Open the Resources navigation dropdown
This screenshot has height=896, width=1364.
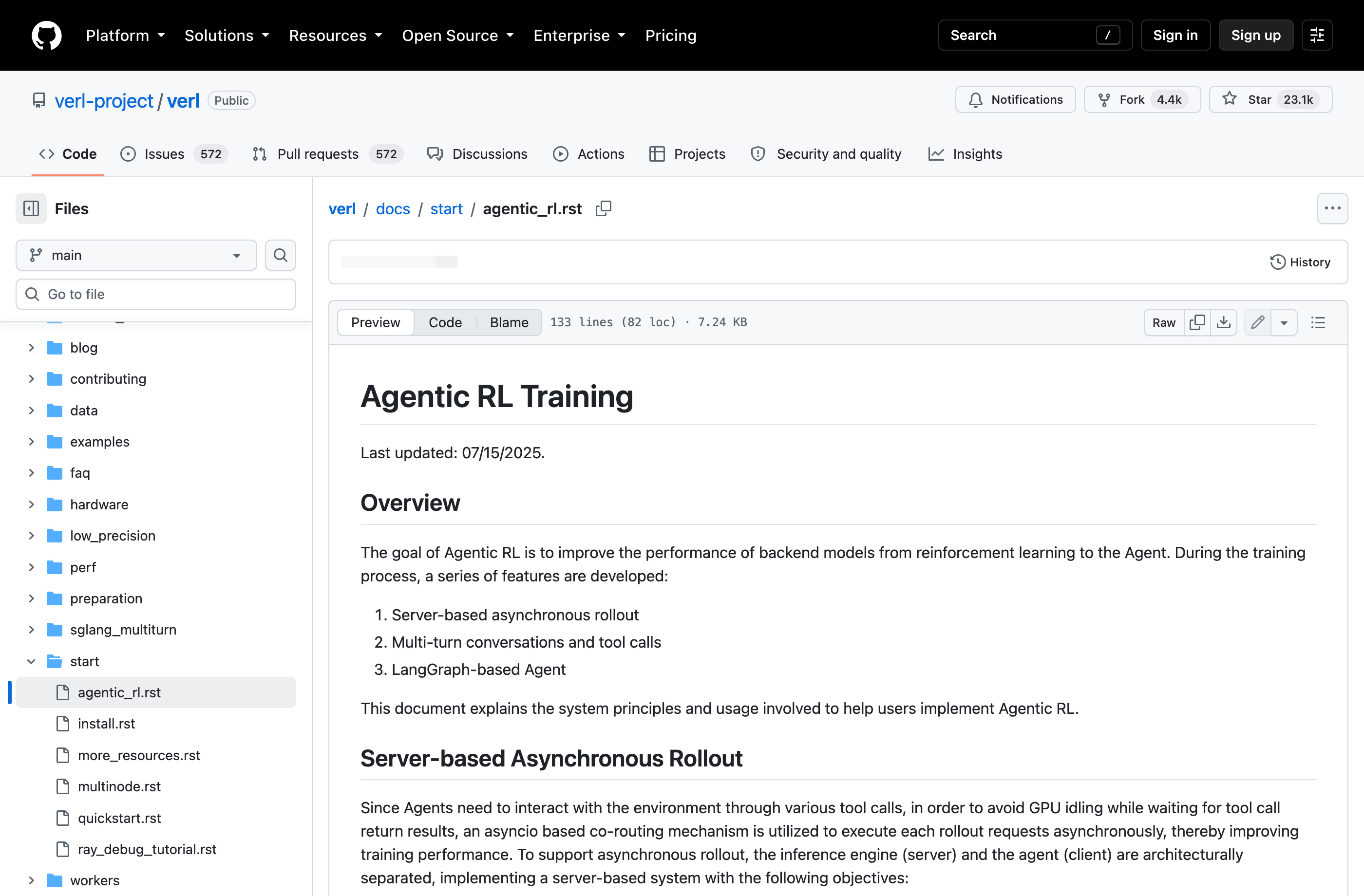pyautogui.click(x=336, y=36)
